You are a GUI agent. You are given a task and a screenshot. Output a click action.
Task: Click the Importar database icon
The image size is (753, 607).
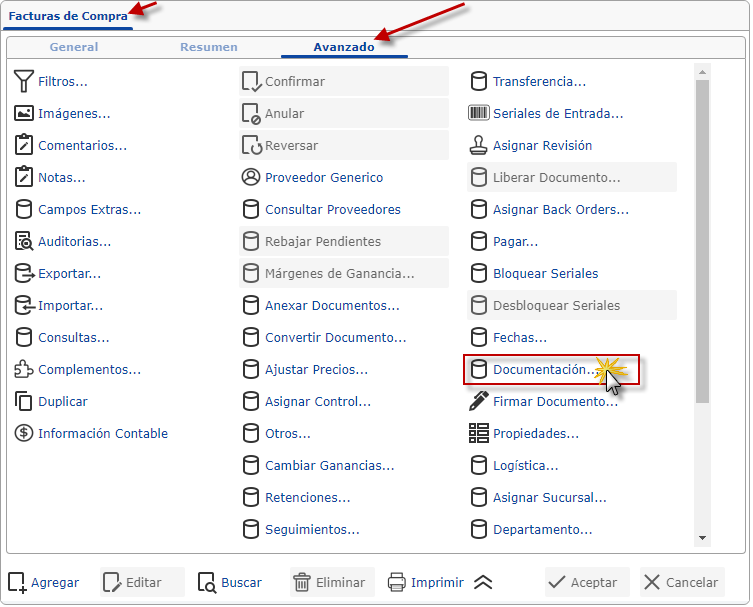24,305
